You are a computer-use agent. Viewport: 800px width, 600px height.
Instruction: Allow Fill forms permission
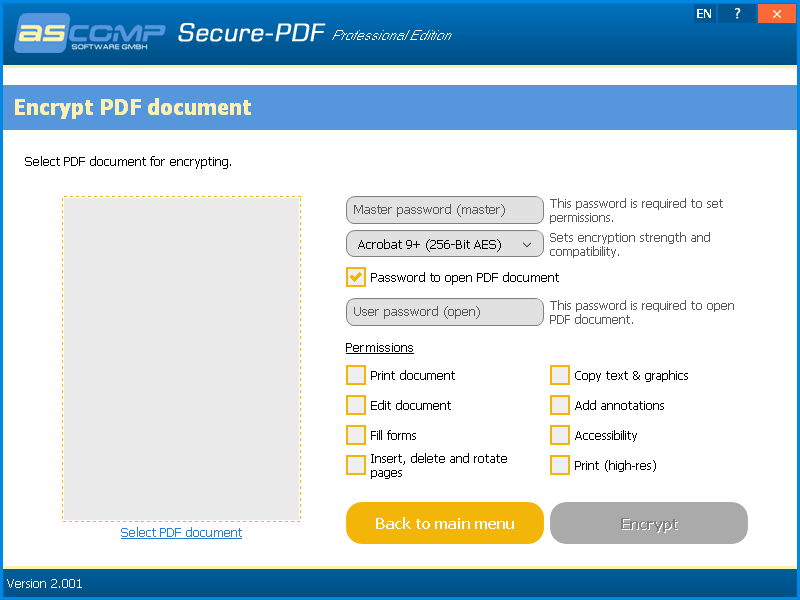point(356,435)
